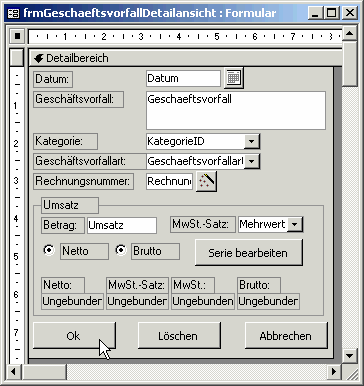364x386 pixels.
Task: Select the Geschäftsvorfall: label
Action: pos(78,99)
